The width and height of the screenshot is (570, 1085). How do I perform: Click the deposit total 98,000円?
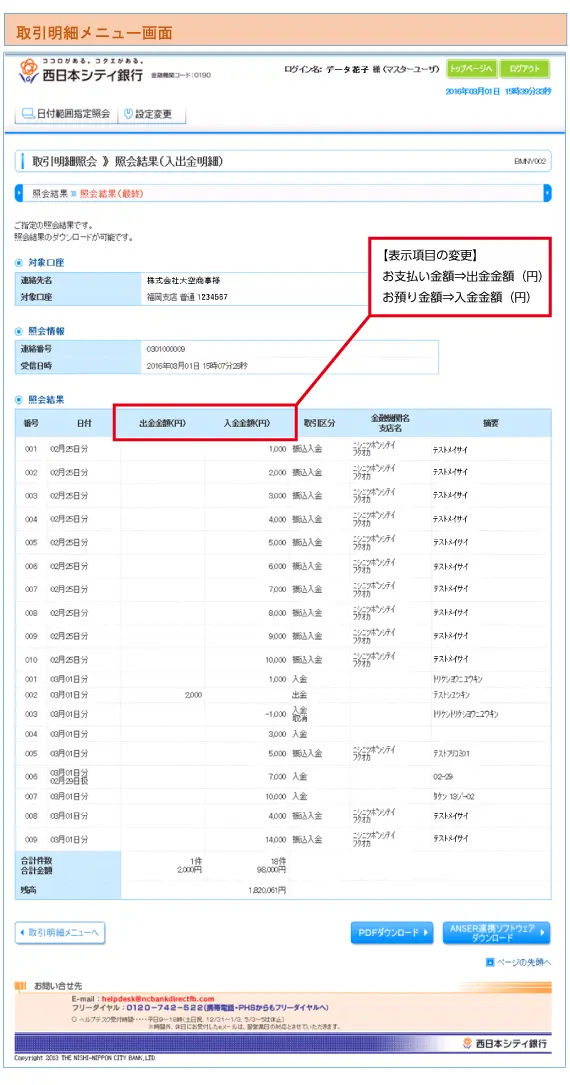pos(272,870)
